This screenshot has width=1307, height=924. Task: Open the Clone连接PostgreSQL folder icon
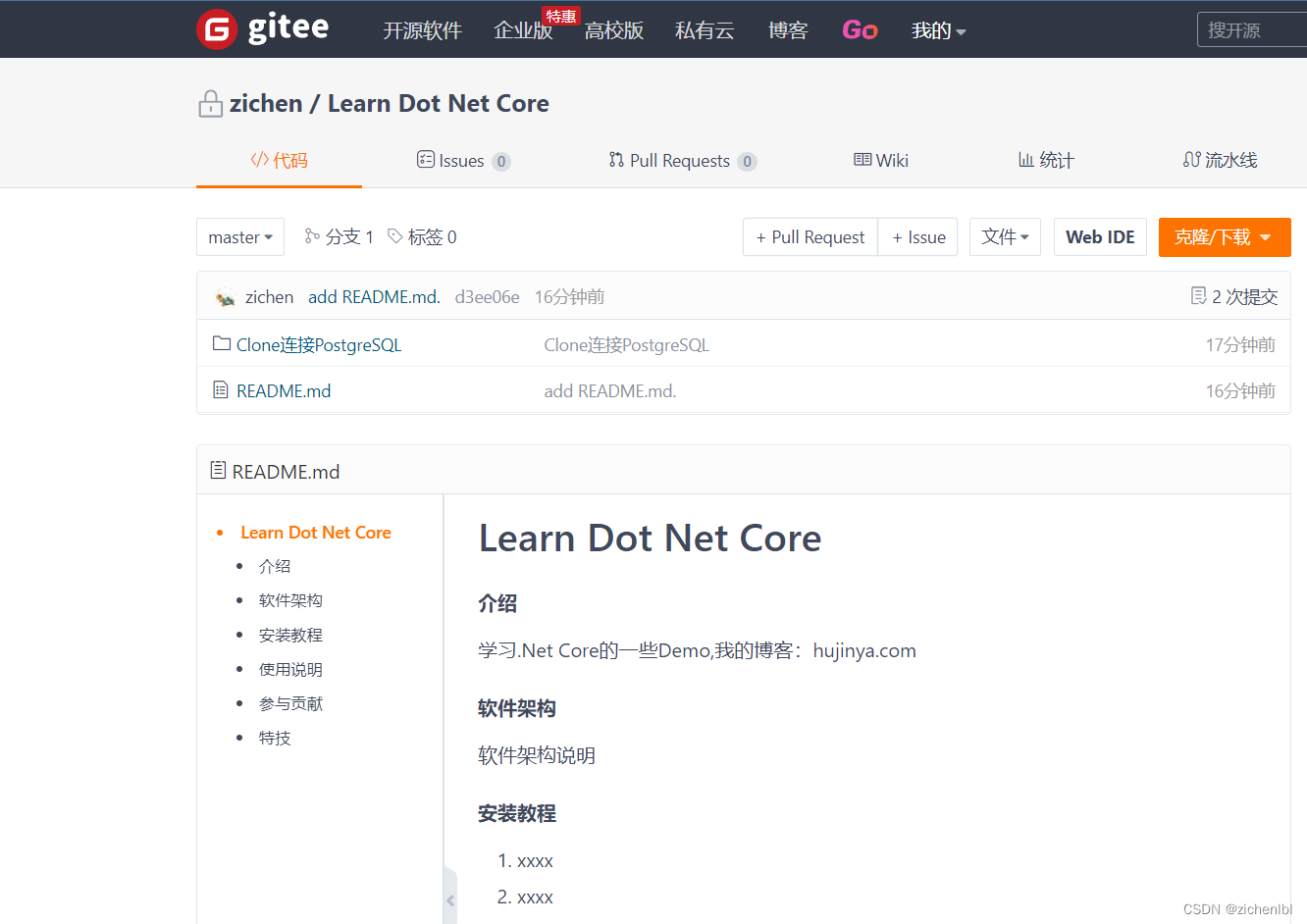[x=220, y=344]
